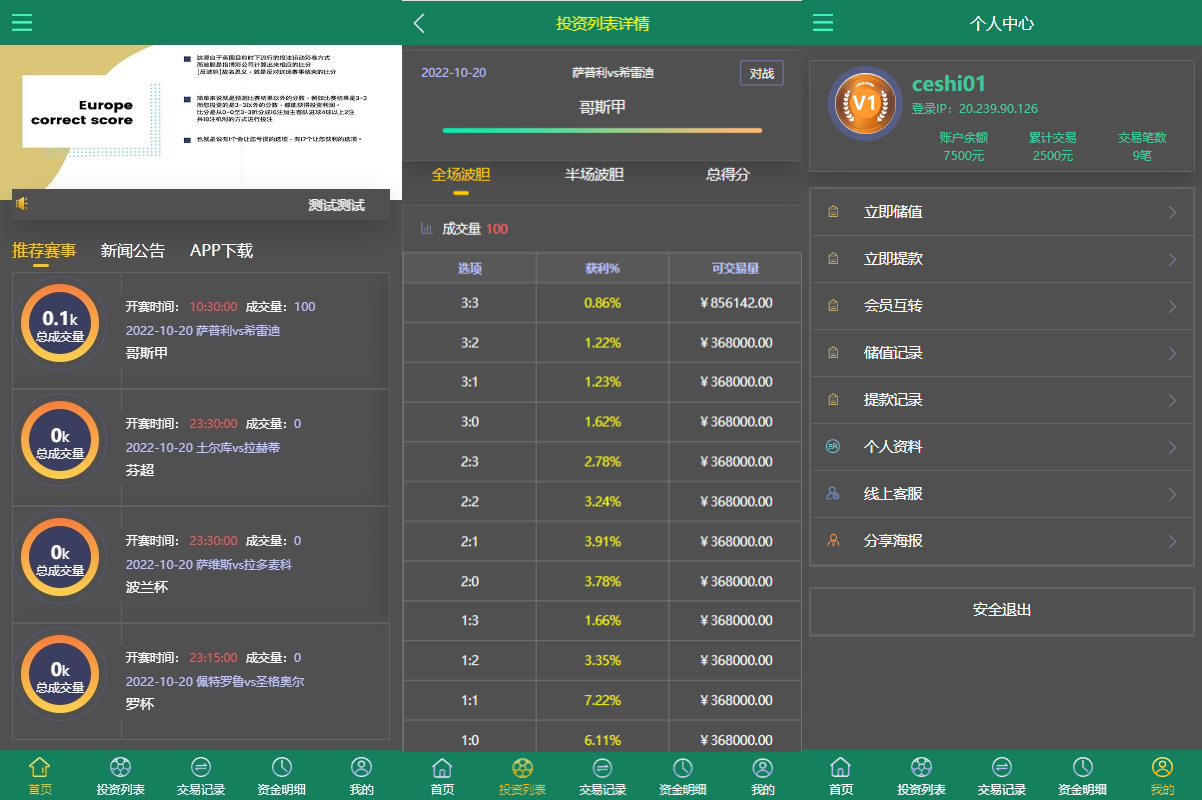Viewport: 1202px width, 800px height.
Task: Select the 2:1 betting option row
Action: click(x=601, y=541)
